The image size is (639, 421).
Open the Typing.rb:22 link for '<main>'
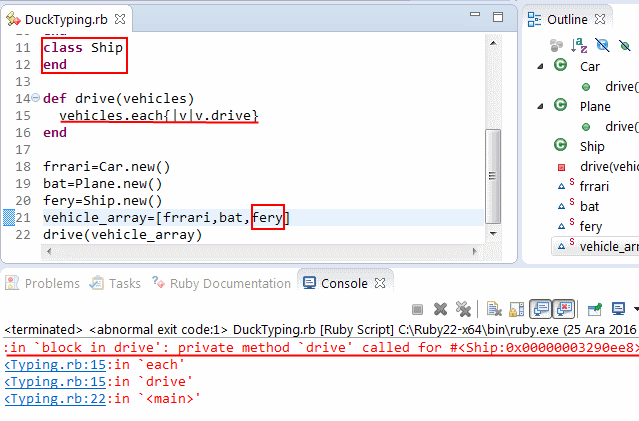click(55, 398)
